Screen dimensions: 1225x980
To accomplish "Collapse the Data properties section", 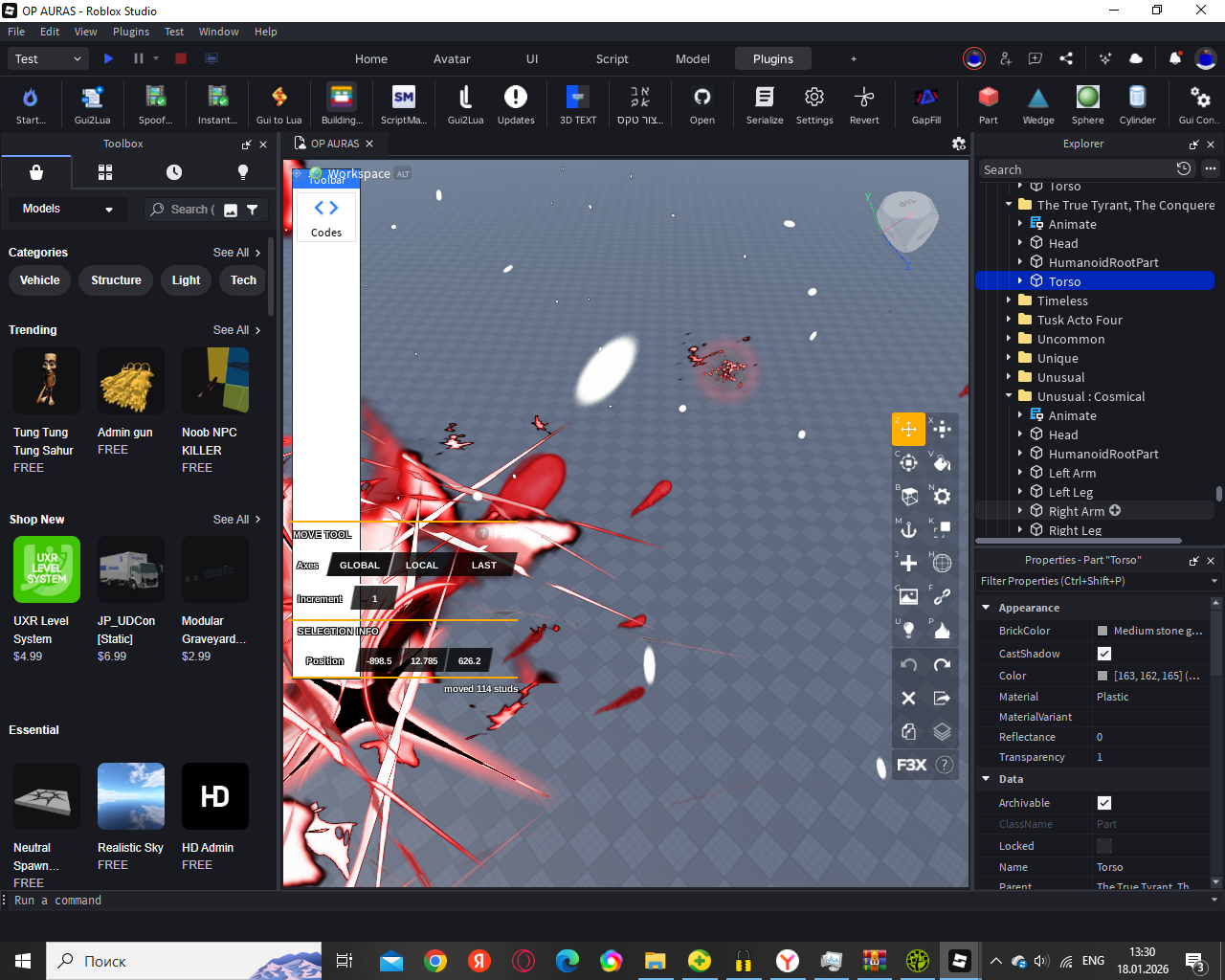I will tap(986, 779).
